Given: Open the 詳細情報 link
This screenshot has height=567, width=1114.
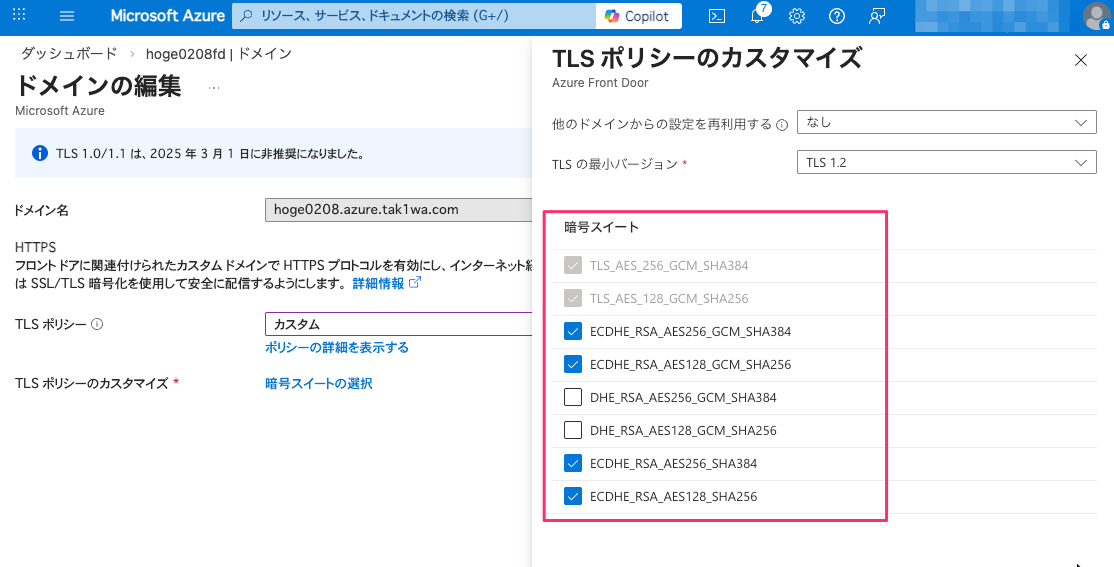Looking at the screenshot, I should pyautogui.click(x=386, y=284).
